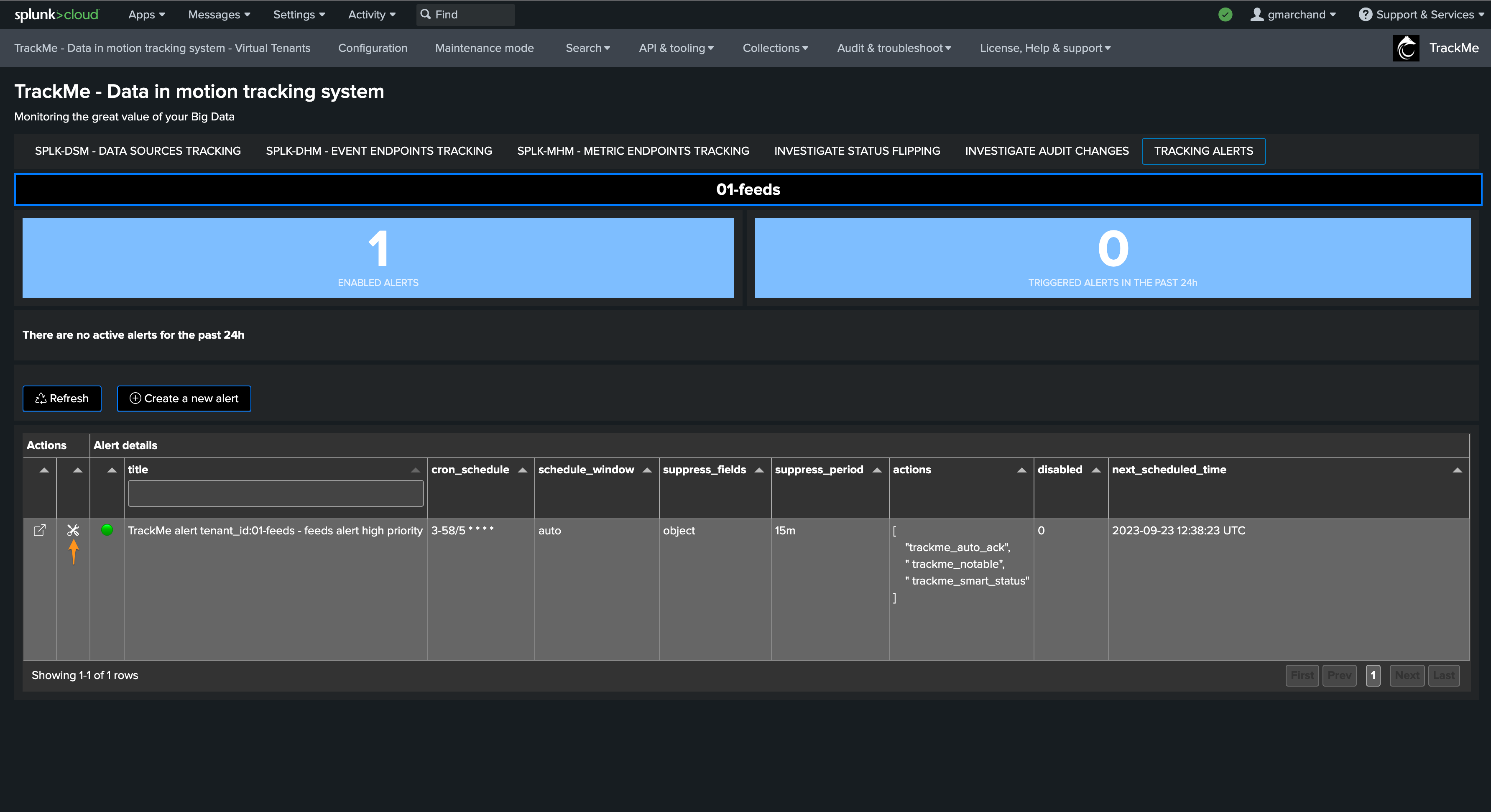Expand Audit & troubleshoot menu

[x=893, y=48]
